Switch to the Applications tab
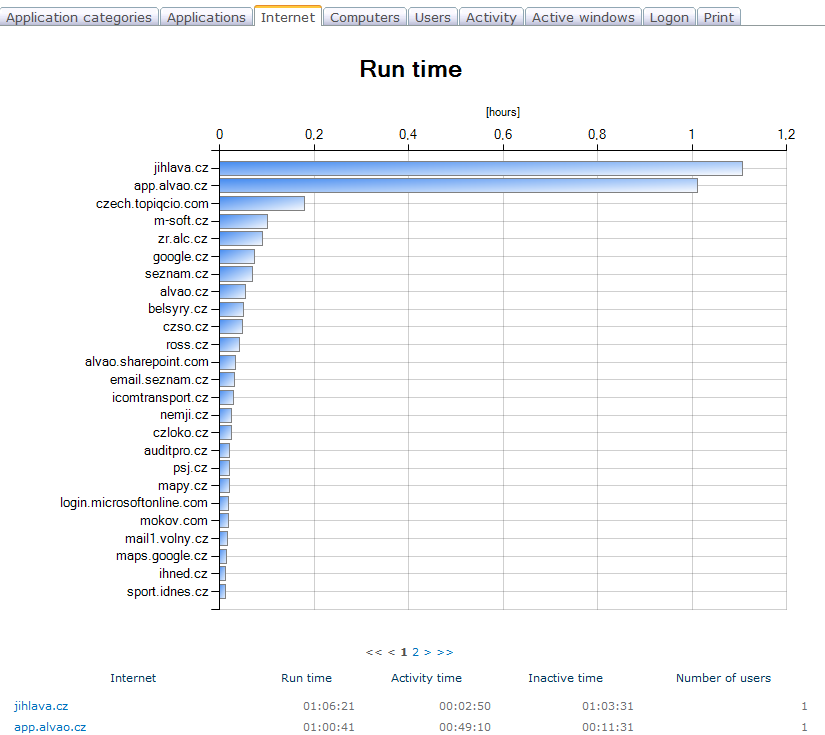825x735 pixels. point(206,17)
